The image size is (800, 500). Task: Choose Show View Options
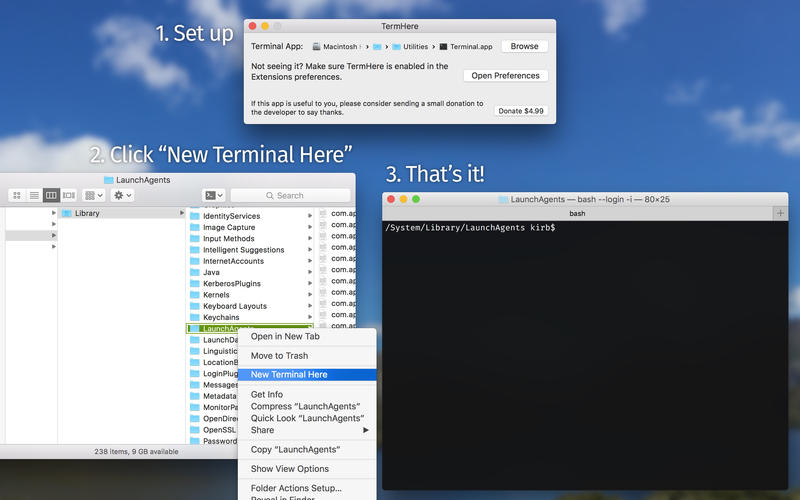tap(307, 468)
